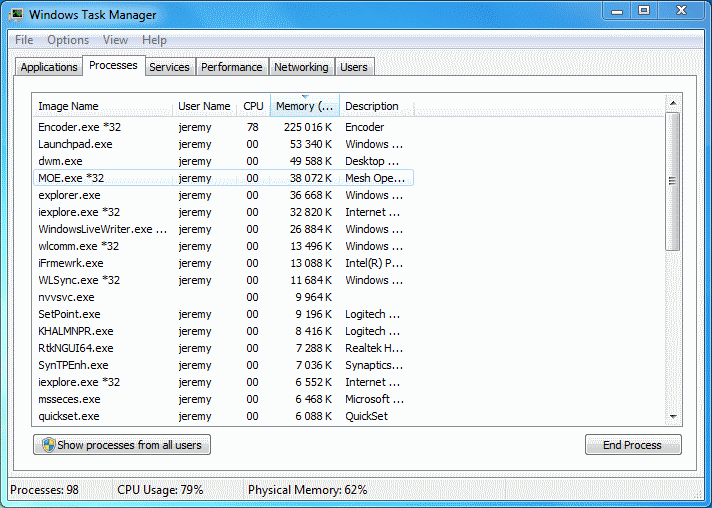Click the scrollbar down arrow

673,416
